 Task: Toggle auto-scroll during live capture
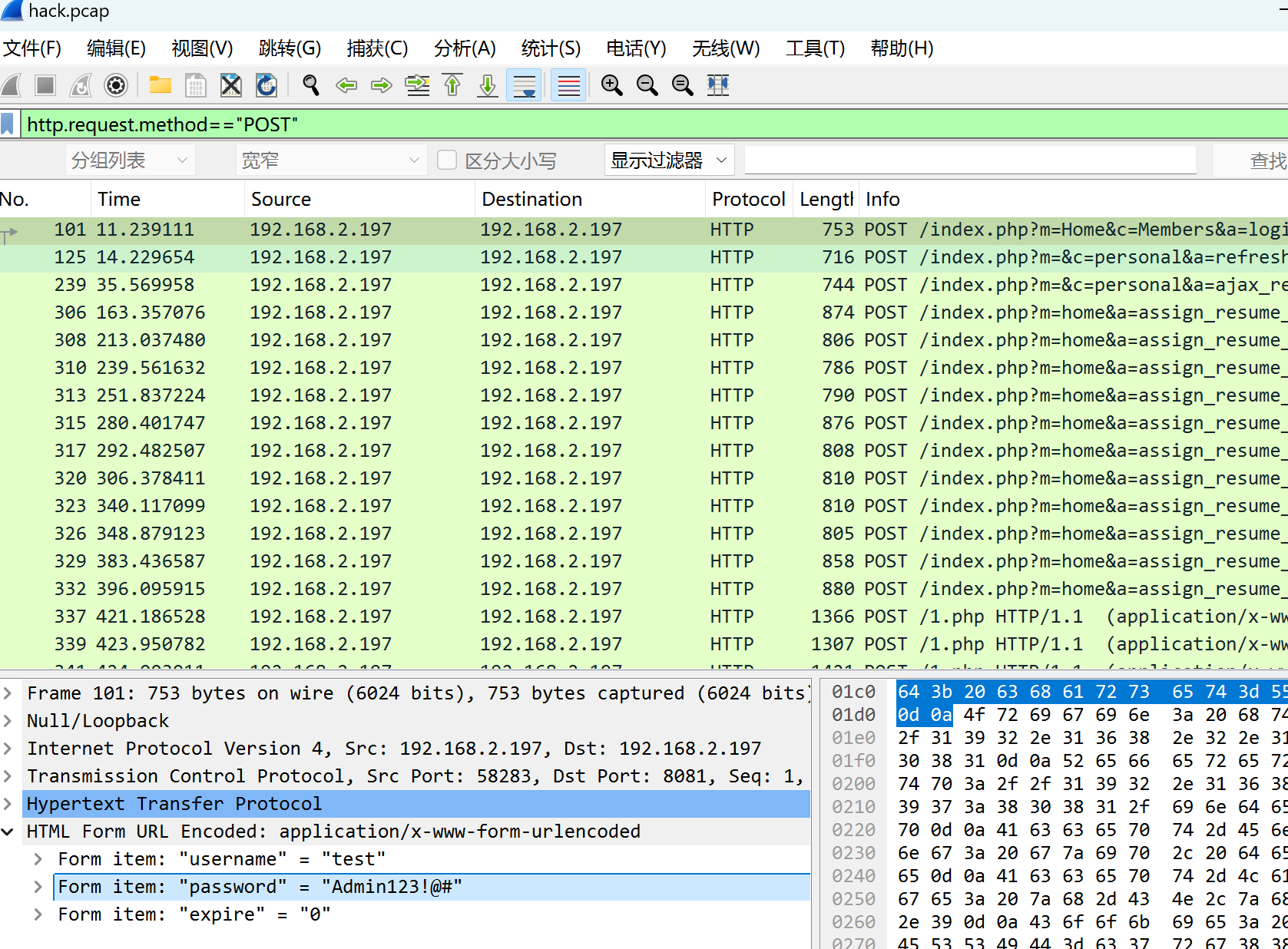525,85
